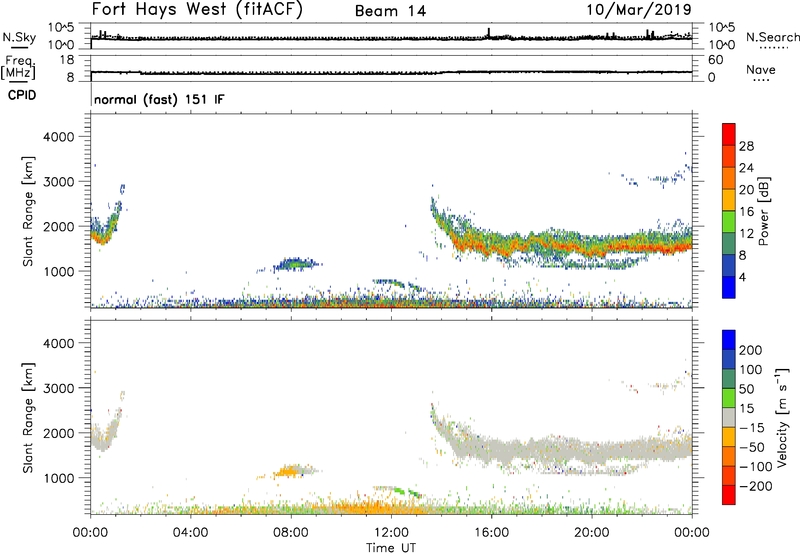Pick the bright blue bottom Power colorbar segment
Screen dimensions: 800x554
coord(729,287)
